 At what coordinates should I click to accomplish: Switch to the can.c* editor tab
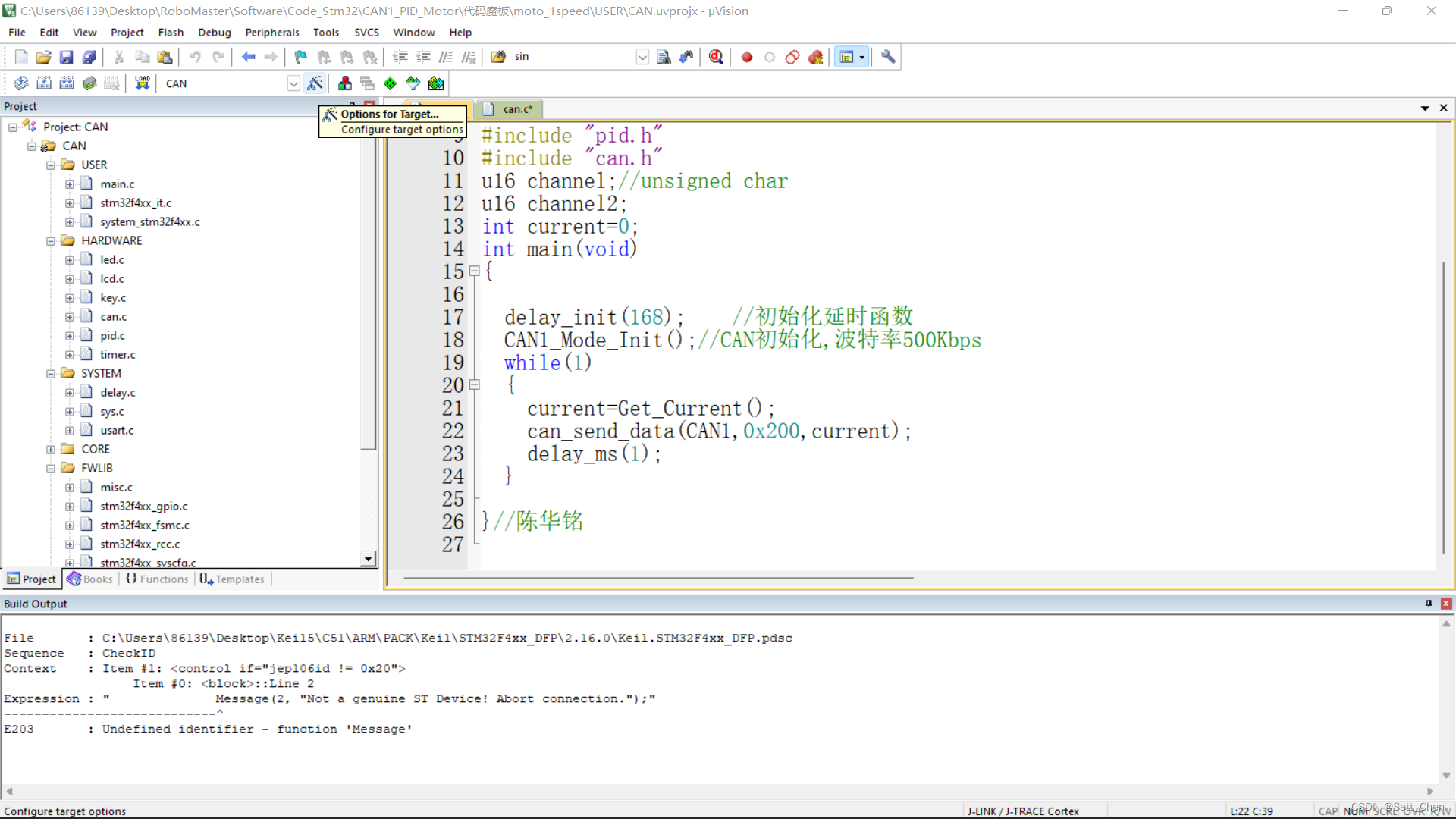(517, 109)
